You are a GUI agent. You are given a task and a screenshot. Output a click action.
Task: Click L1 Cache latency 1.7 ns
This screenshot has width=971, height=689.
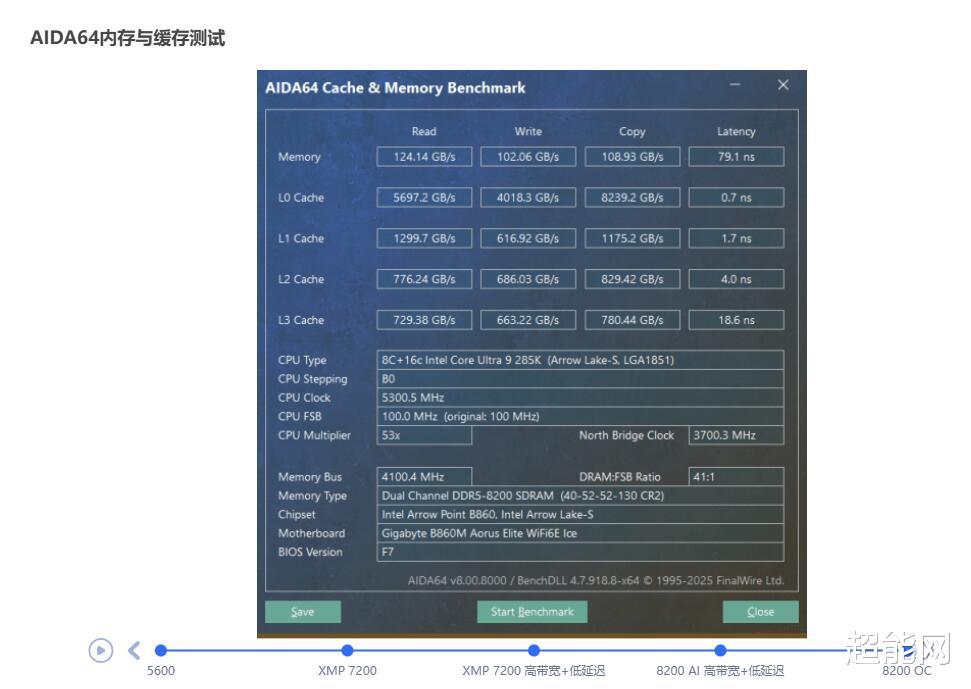pyautogui.click(x=736, y=238)
